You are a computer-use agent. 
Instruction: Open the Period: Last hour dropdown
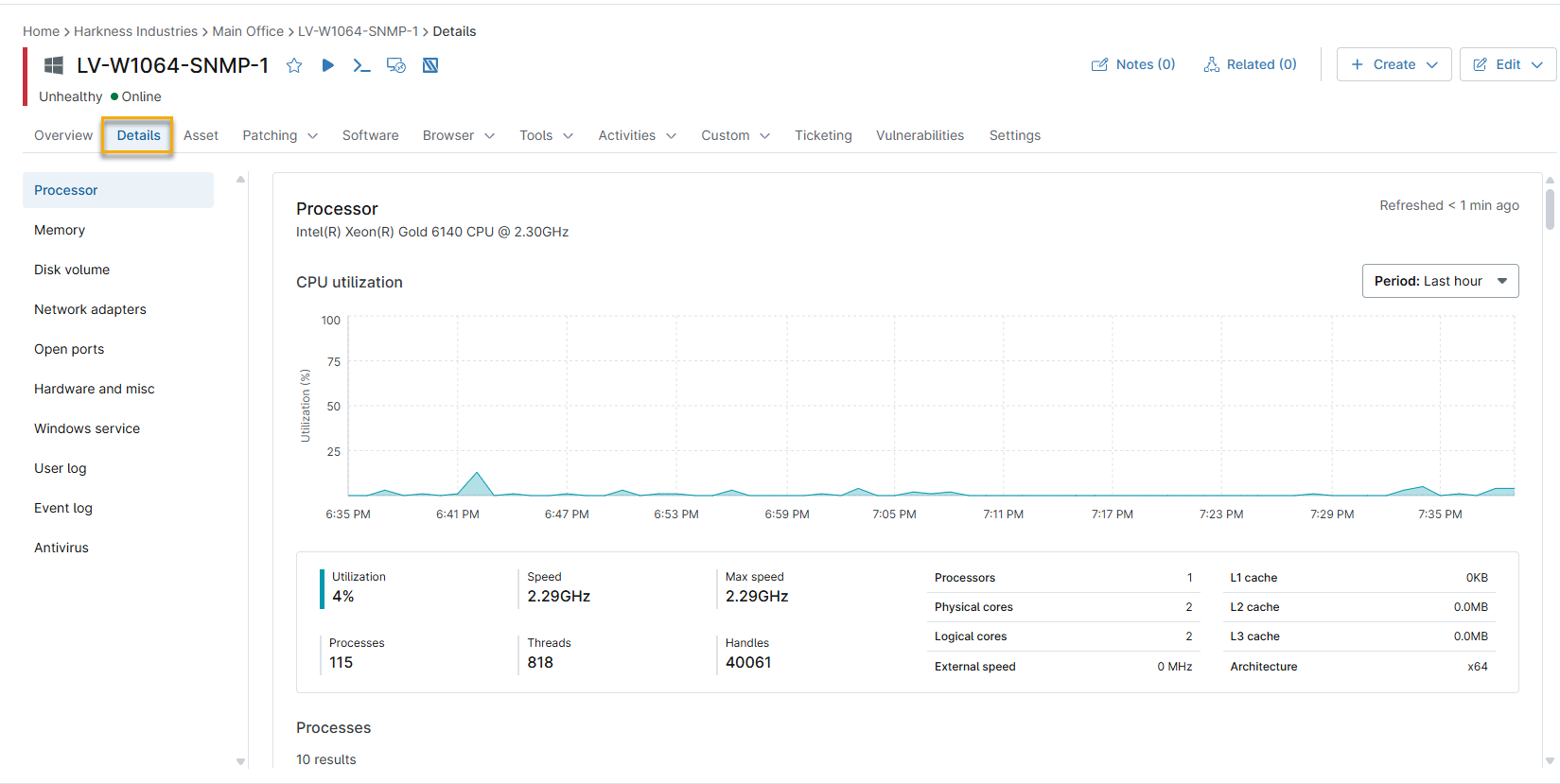click(x=1440, y=281)
